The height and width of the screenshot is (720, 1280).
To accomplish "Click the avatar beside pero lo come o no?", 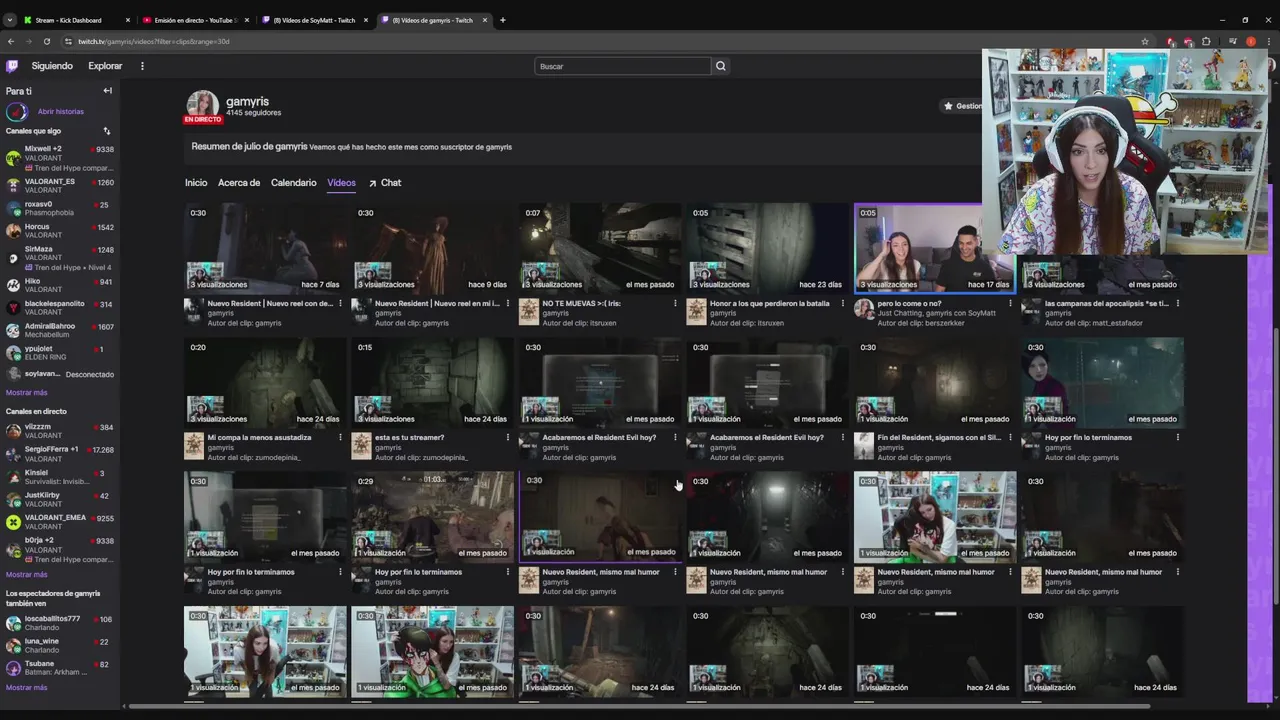I will pos(863,308).
